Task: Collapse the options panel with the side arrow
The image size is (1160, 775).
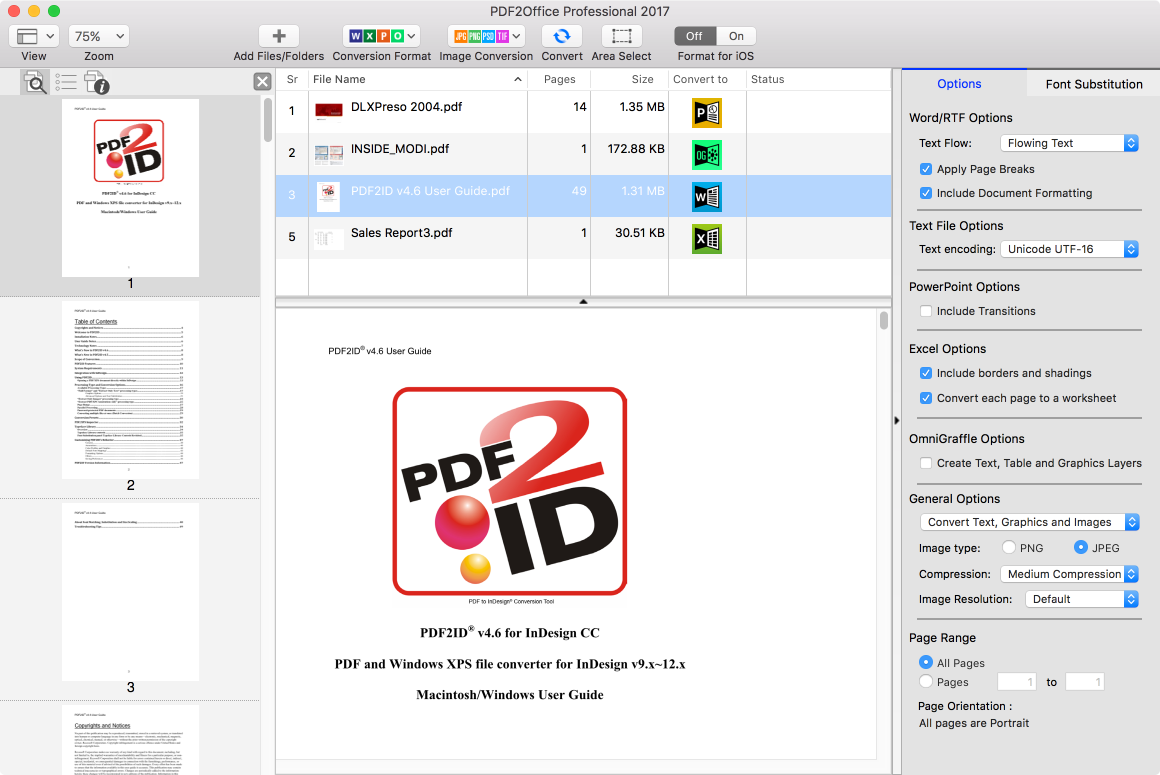Action: point(897,420)
